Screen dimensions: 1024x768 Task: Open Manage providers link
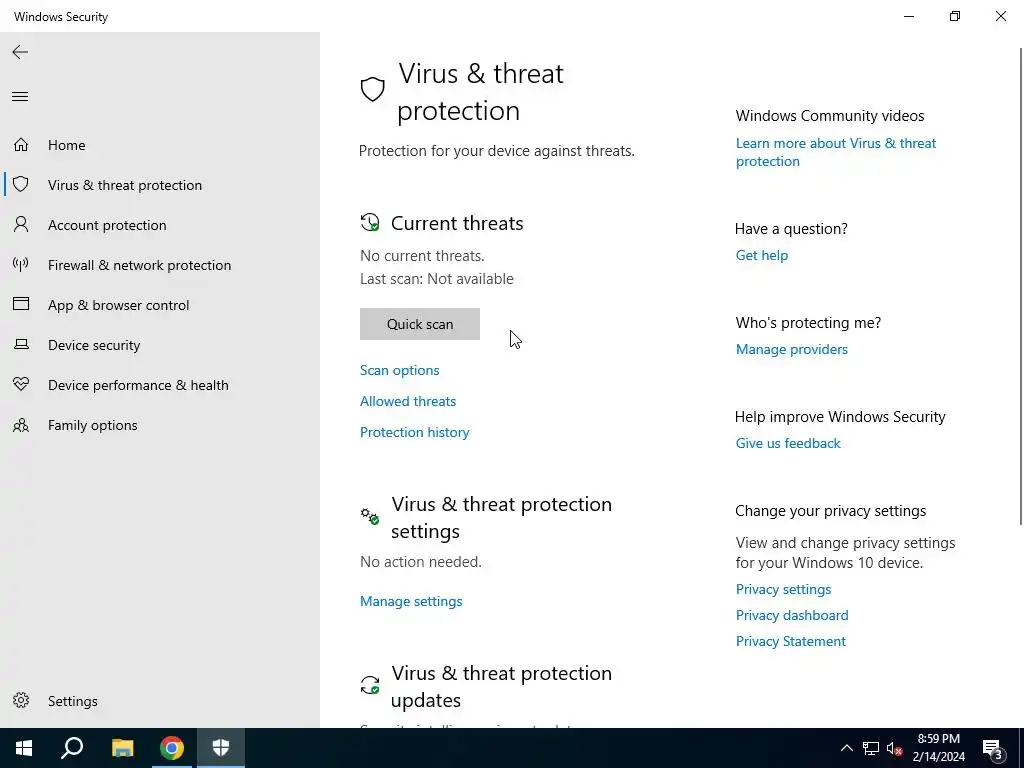792,349
